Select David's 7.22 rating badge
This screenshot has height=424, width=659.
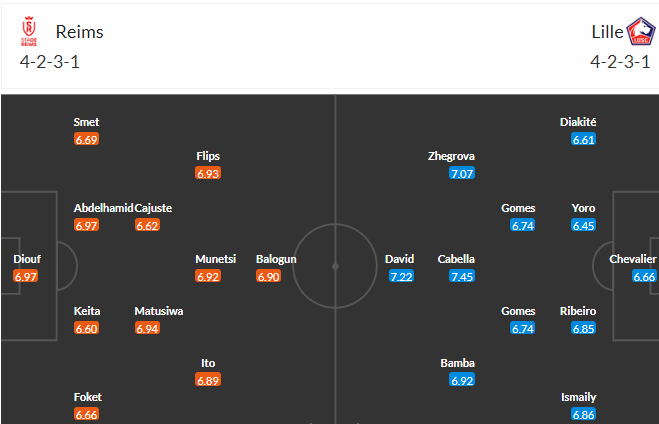pos(401,276)
